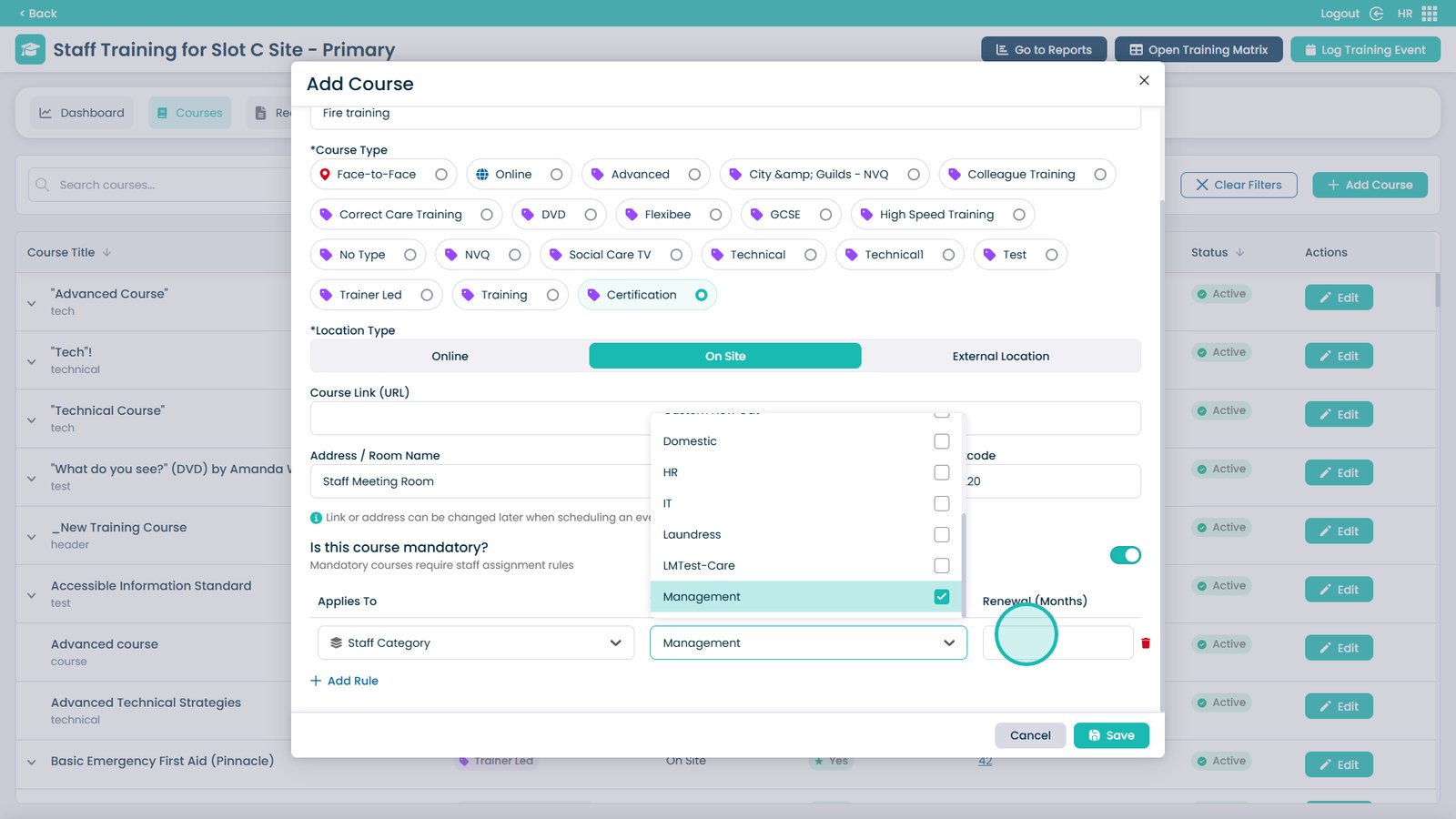Select the Face-to-Face course type radio
The image size is (1456, 819).
[441, 175]
